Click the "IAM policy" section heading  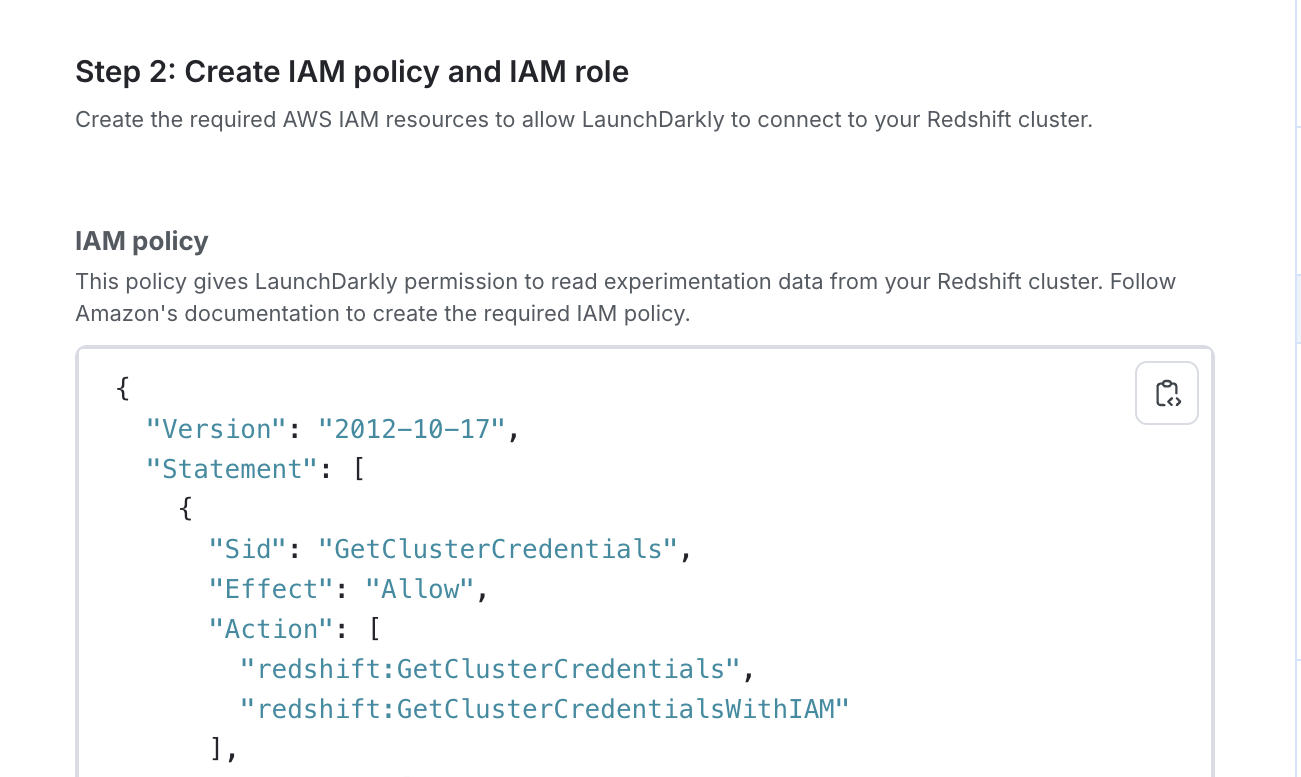click(141, 240)
